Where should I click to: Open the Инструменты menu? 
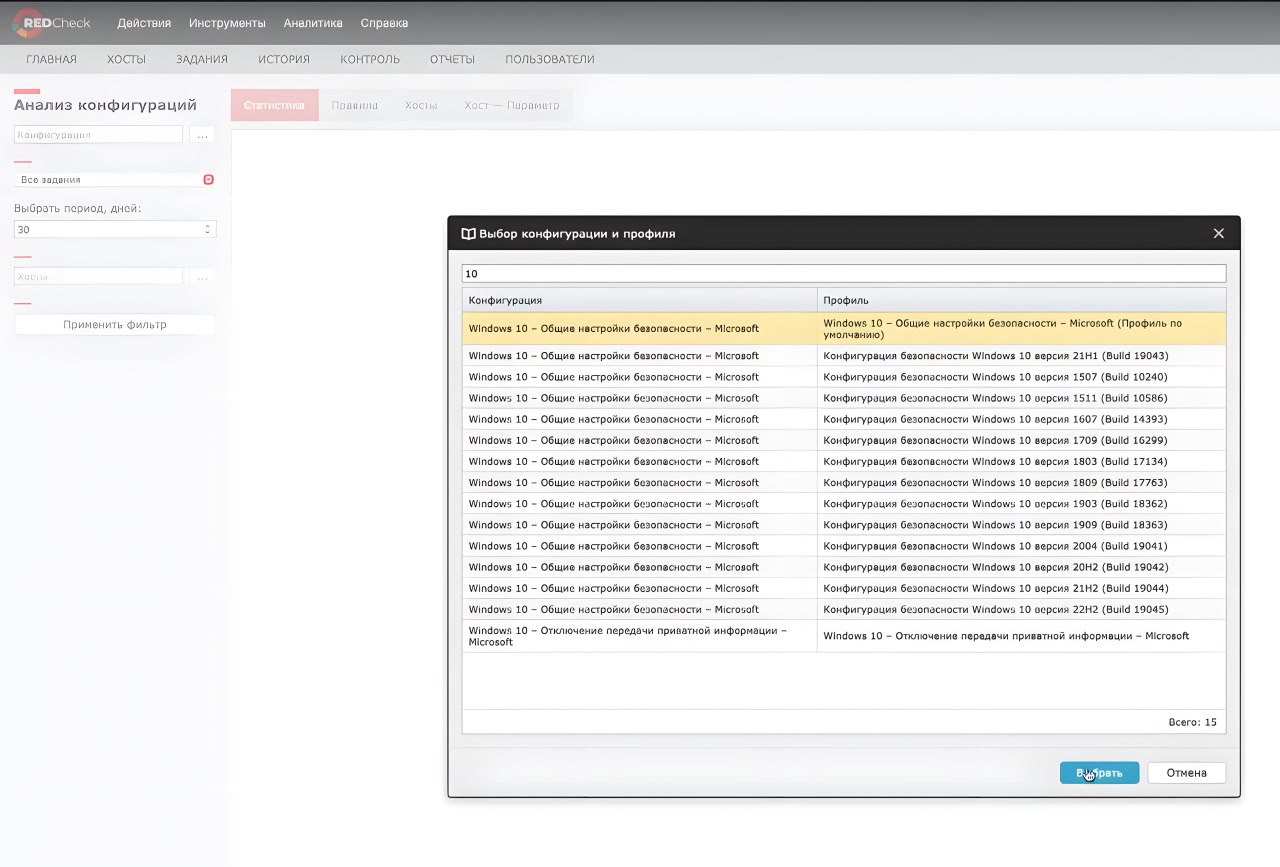coord(227,23)
